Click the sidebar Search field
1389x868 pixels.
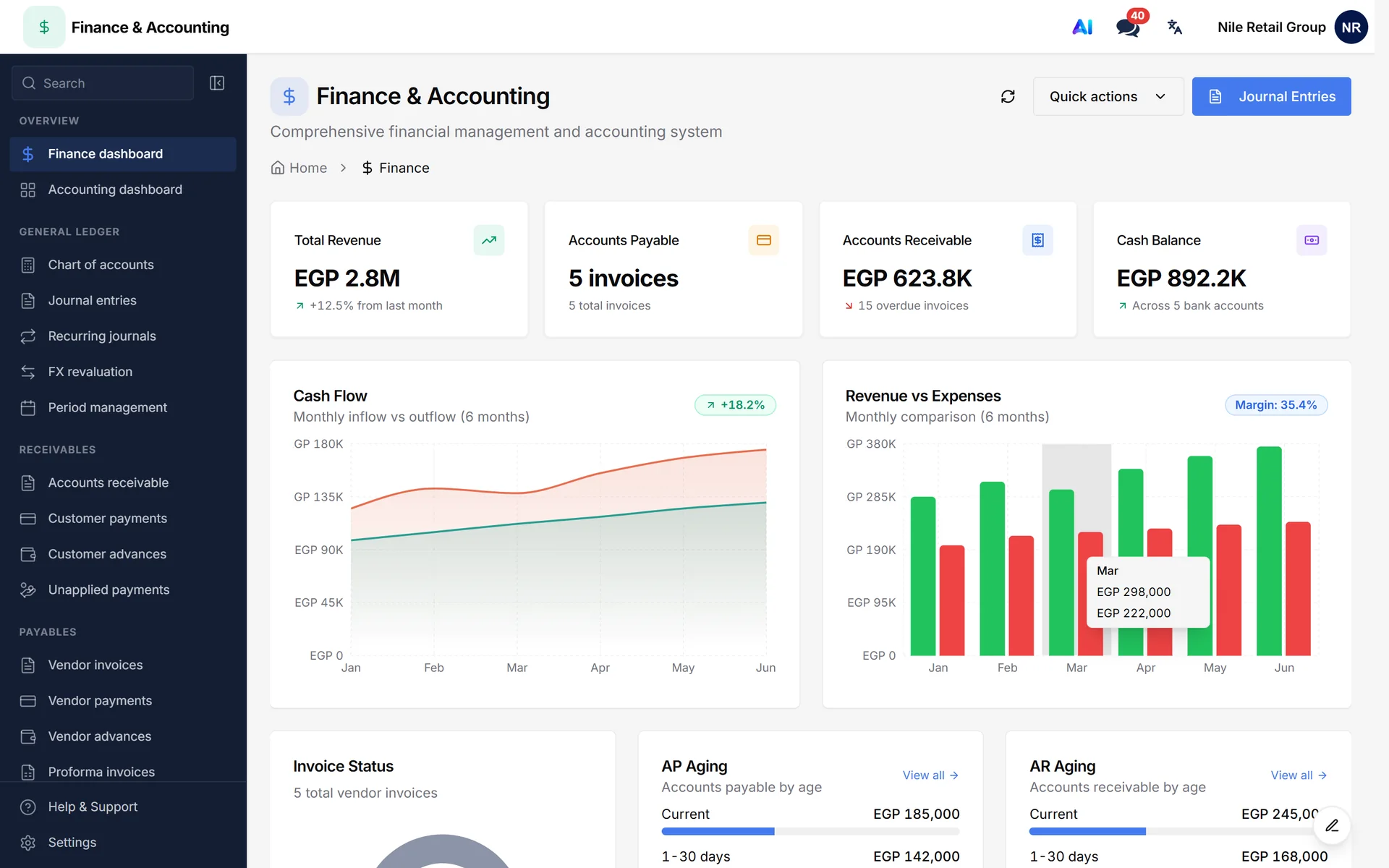tap(103, 83)
